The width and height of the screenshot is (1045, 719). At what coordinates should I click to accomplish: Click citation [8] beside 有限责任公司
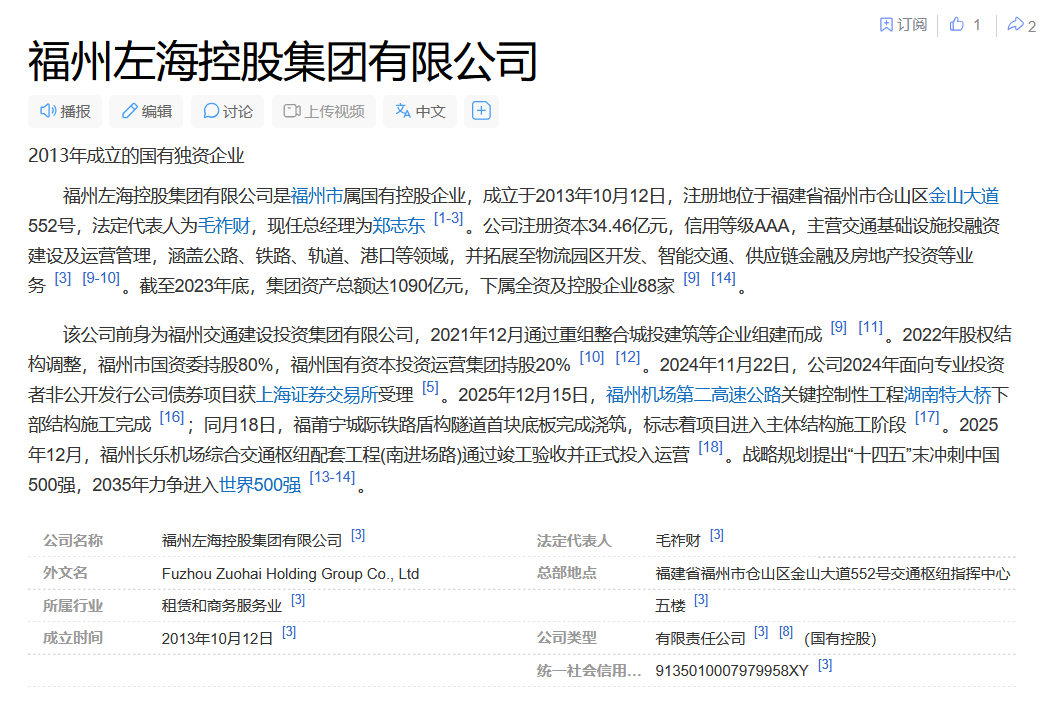point(786,632)
